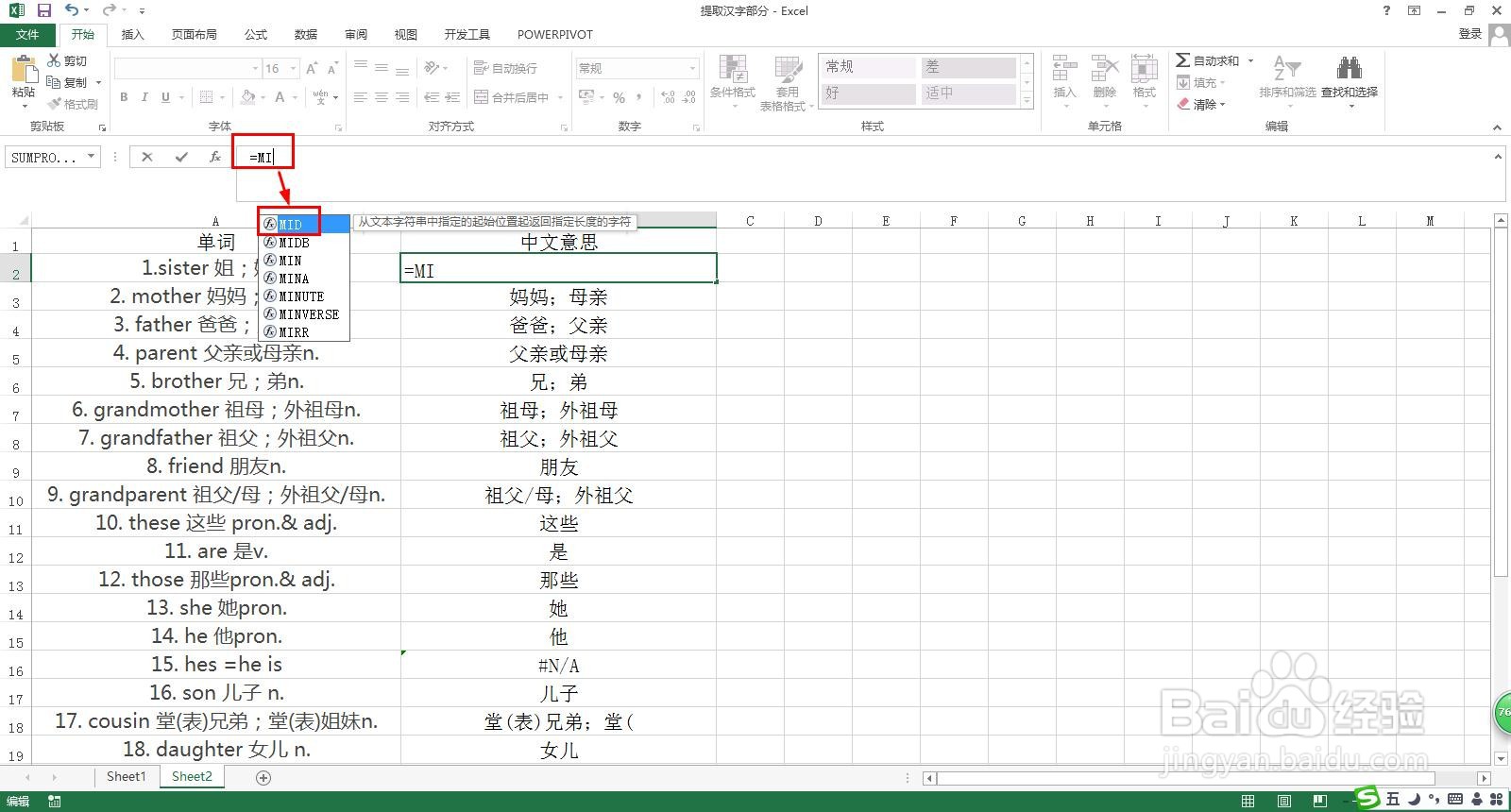
Task: Click the comma style icon
Action: click(639, 97)
